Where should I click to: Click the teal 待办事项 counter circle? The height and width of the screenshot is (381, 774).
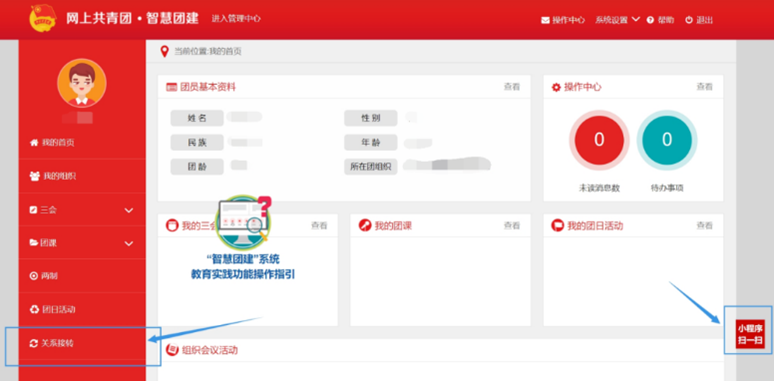(667, 140)
